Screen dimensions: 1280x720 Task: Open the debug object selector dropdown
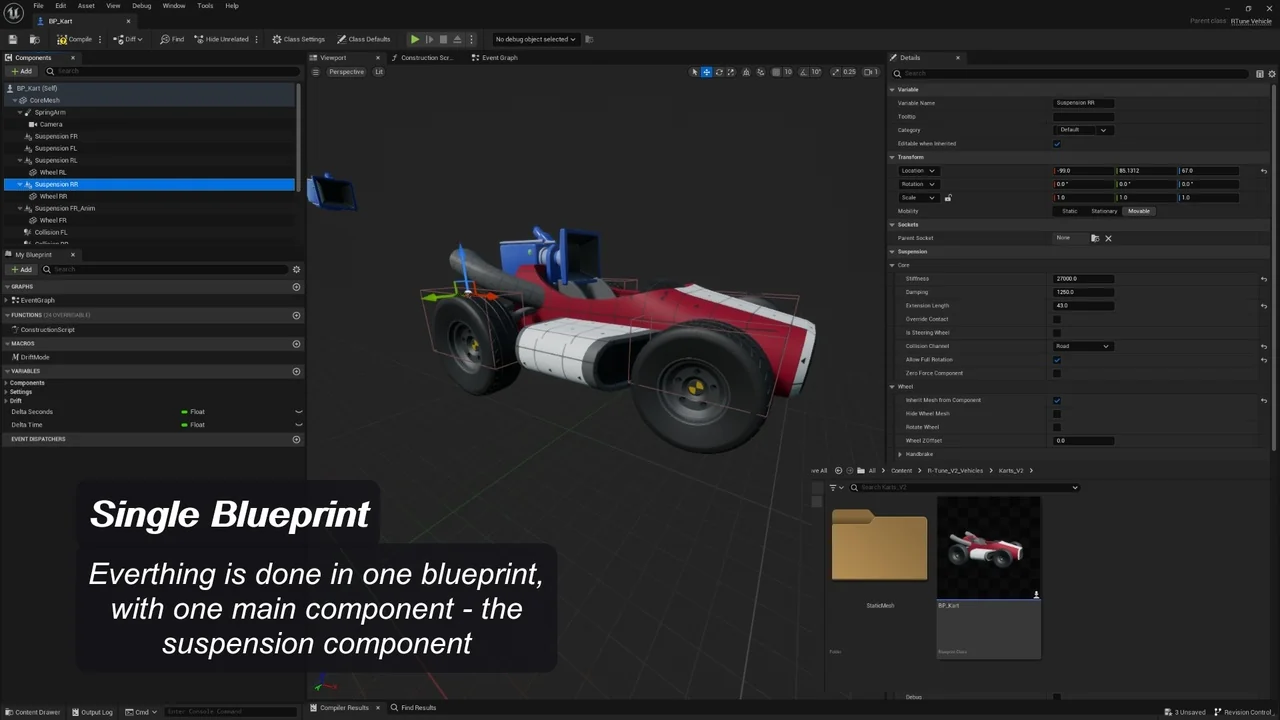[536, 39]
